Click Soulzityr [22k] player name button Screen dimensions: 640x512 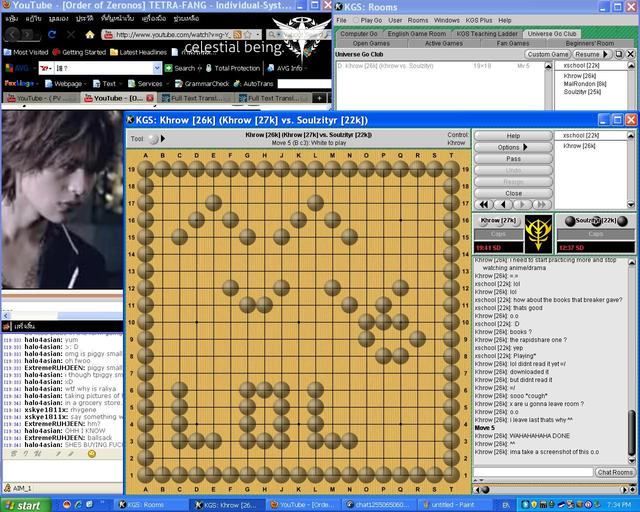(596, 221)
